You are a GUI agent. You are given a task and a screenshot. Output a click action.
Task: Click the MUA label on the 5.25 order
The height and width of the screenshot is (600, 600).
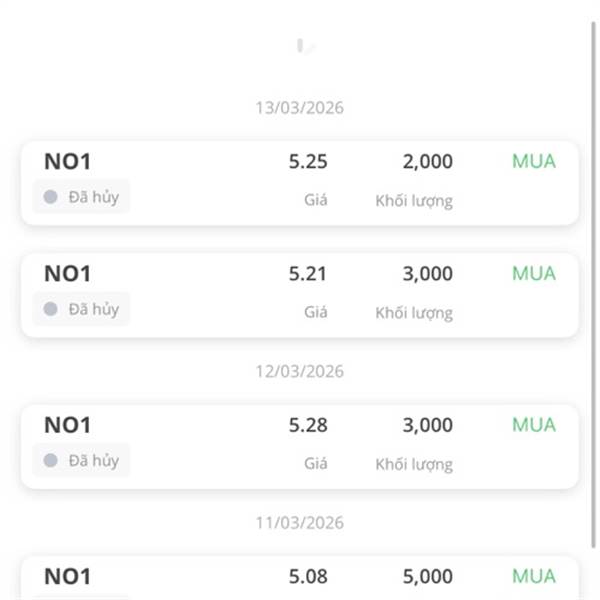point(534,161)
